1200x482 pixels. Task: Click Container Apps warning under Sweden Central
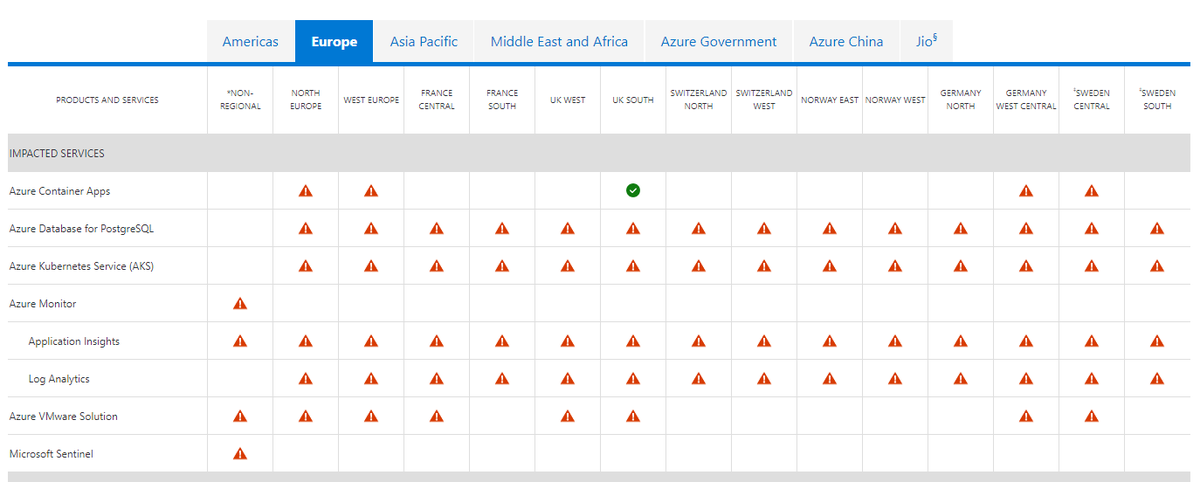[x=1092, y=191]
